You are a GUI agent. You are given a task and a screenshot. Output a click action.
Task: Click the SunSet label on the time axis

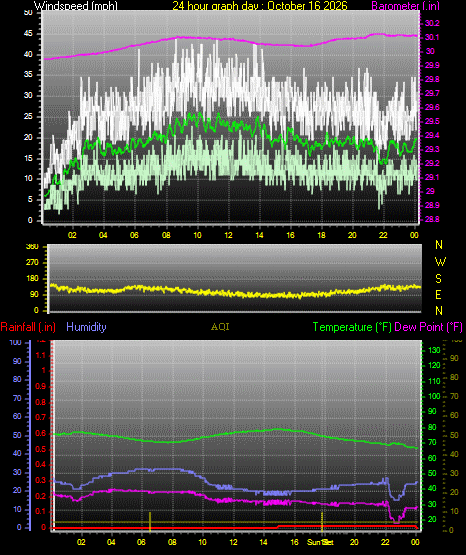point(320,542)
